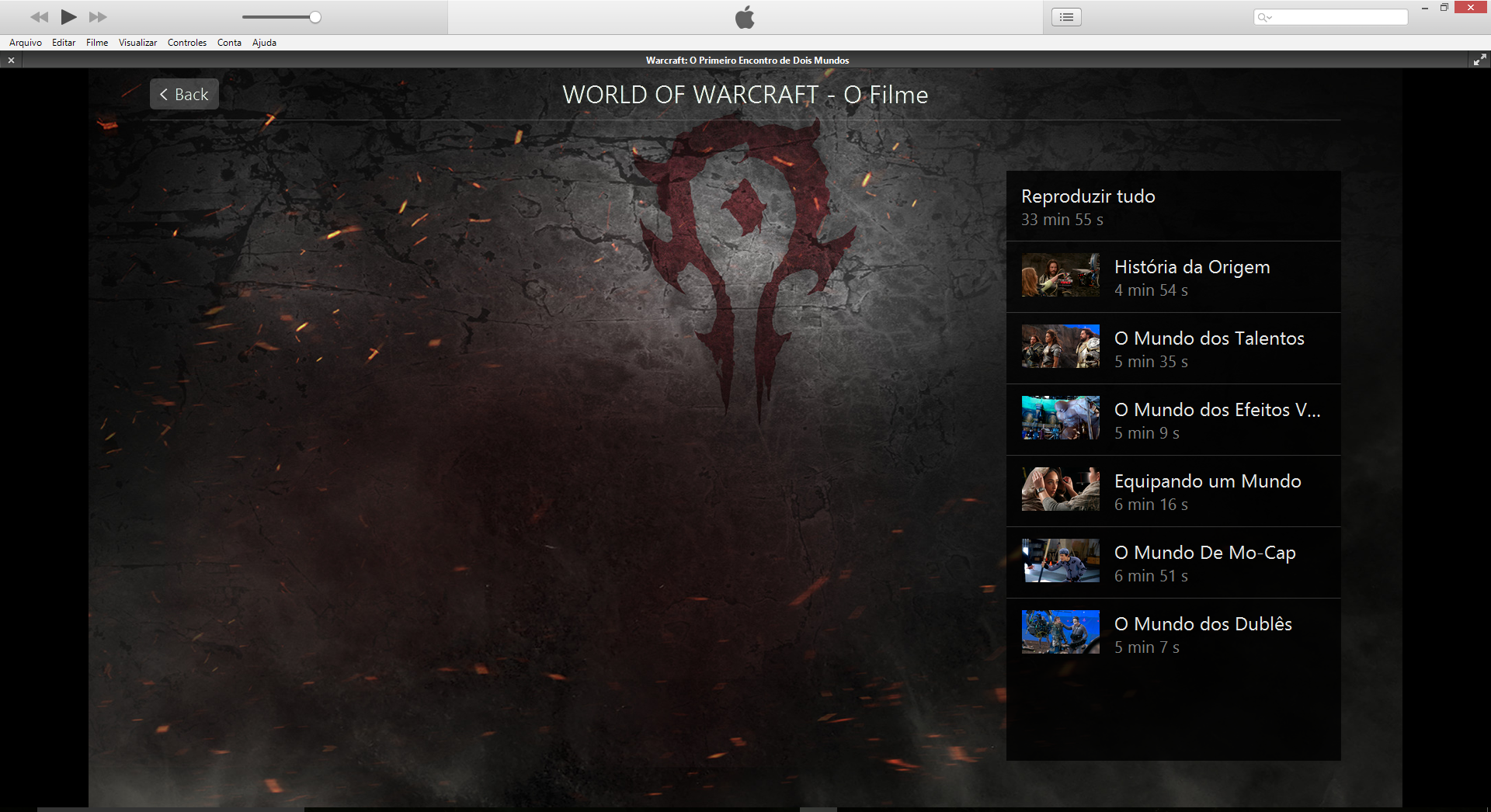Toggle fullscreen with the expand arrows icon

tap(1479, 60)
